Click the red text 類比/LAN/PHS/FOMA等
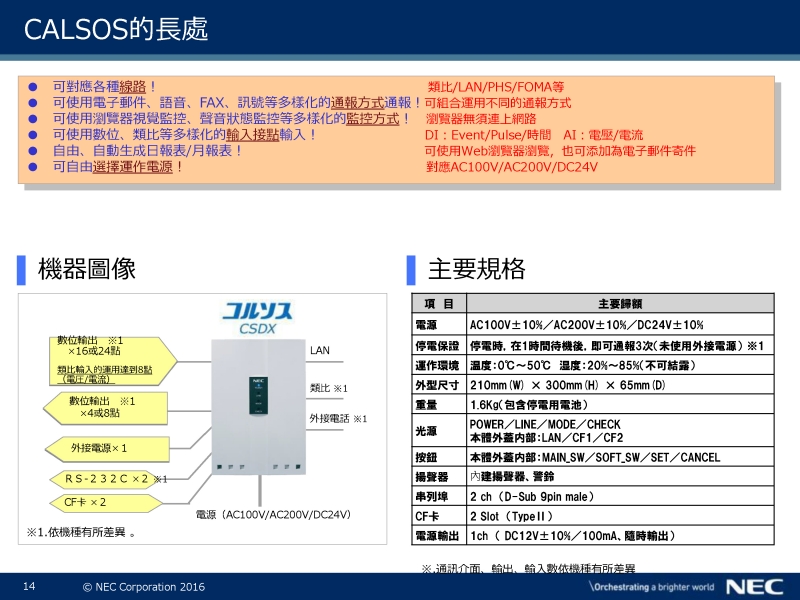This screenshot has width=800, height=600. (495, 87)
